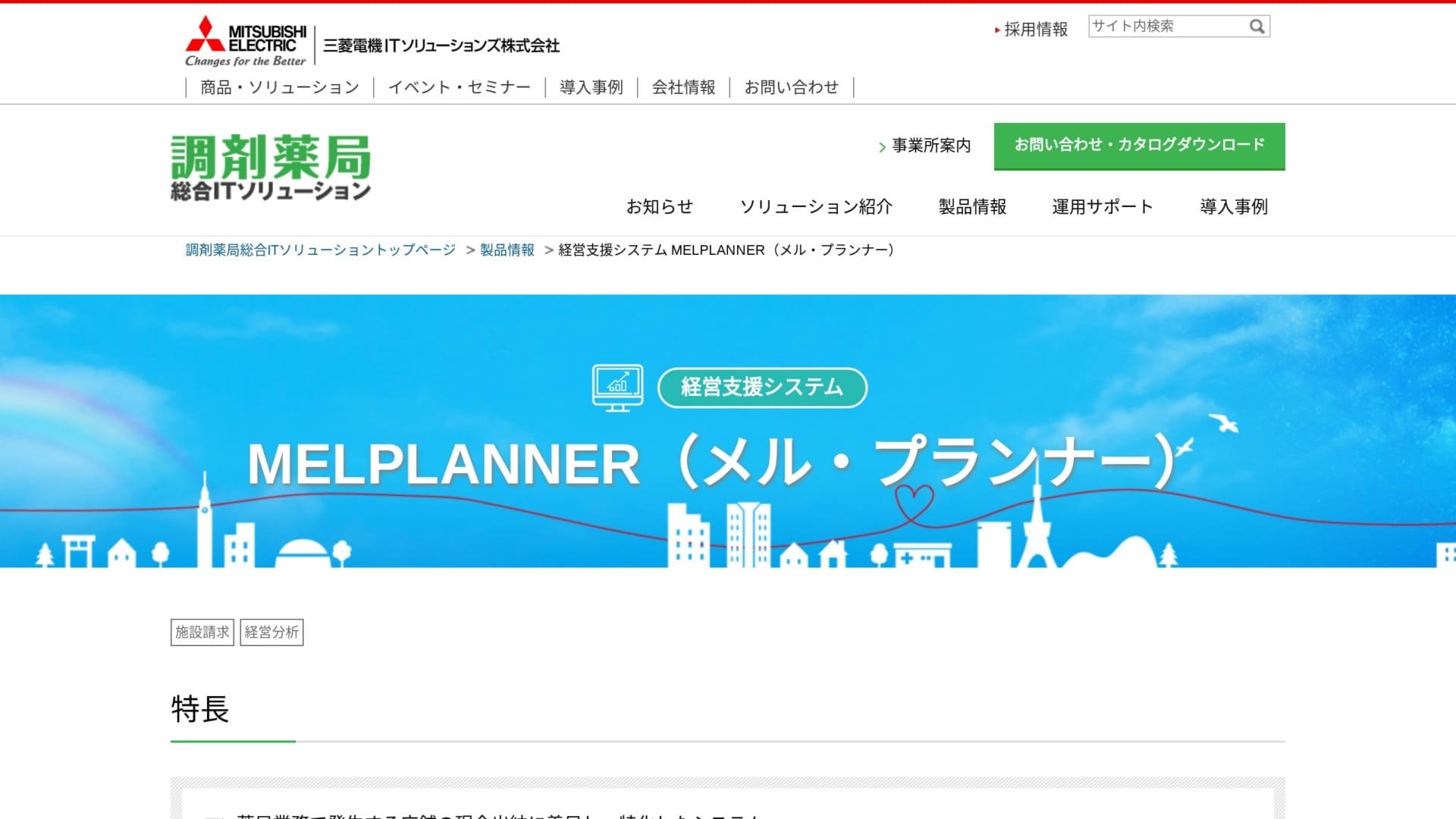Click the arrow beside 事業所案内
The height and width of the screenshot is (819, 1456).
(x=882, y=146)
